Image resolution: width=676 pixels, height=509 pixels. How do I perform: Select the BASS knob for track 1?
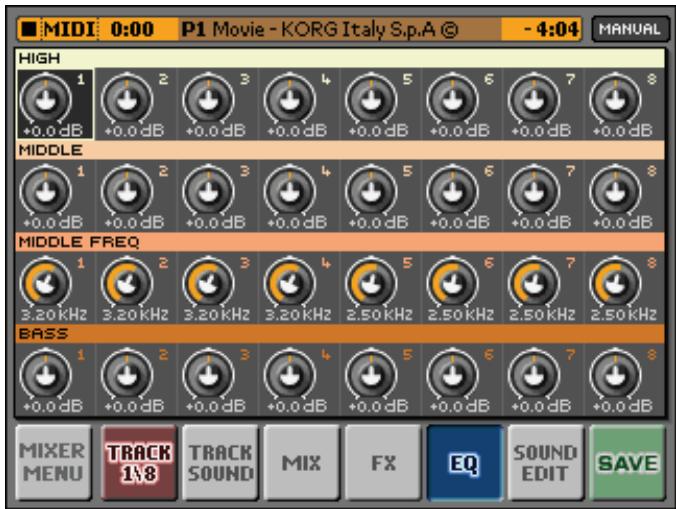click(46, 375)
